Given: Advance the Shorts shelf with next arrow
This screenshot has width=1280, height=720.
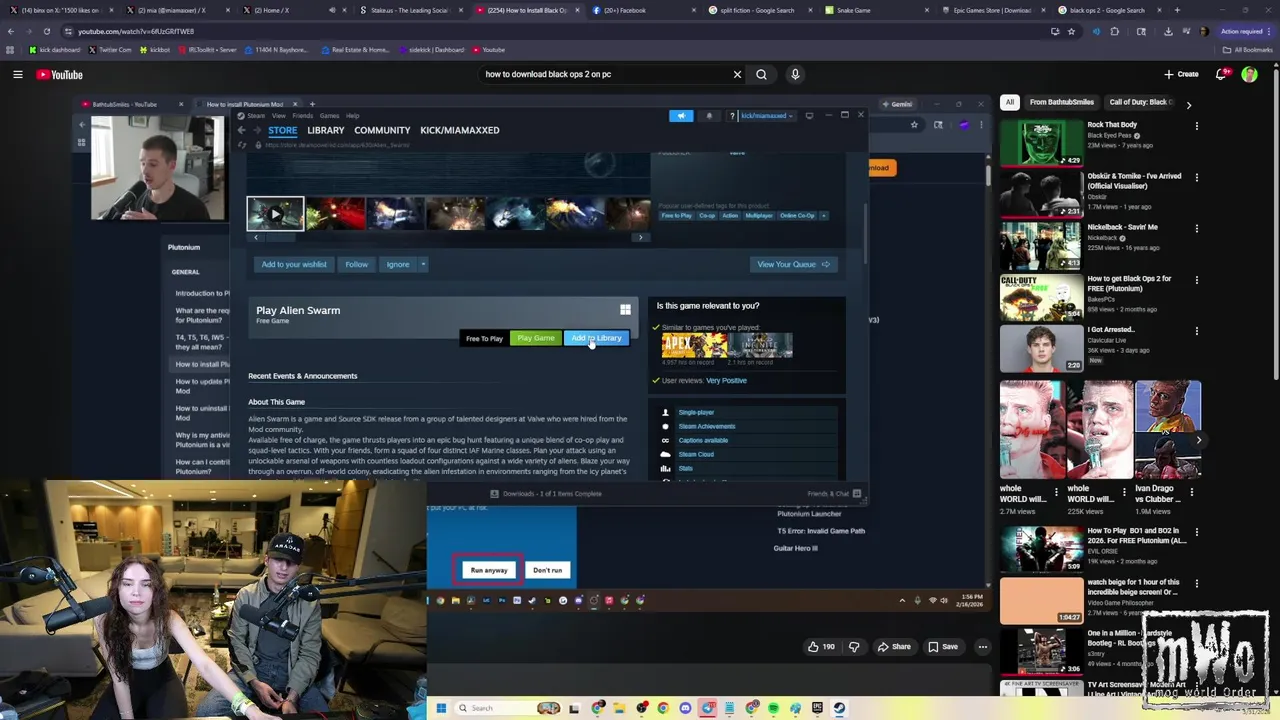Looking at the screenshot, I should [x=1198, y=440].
